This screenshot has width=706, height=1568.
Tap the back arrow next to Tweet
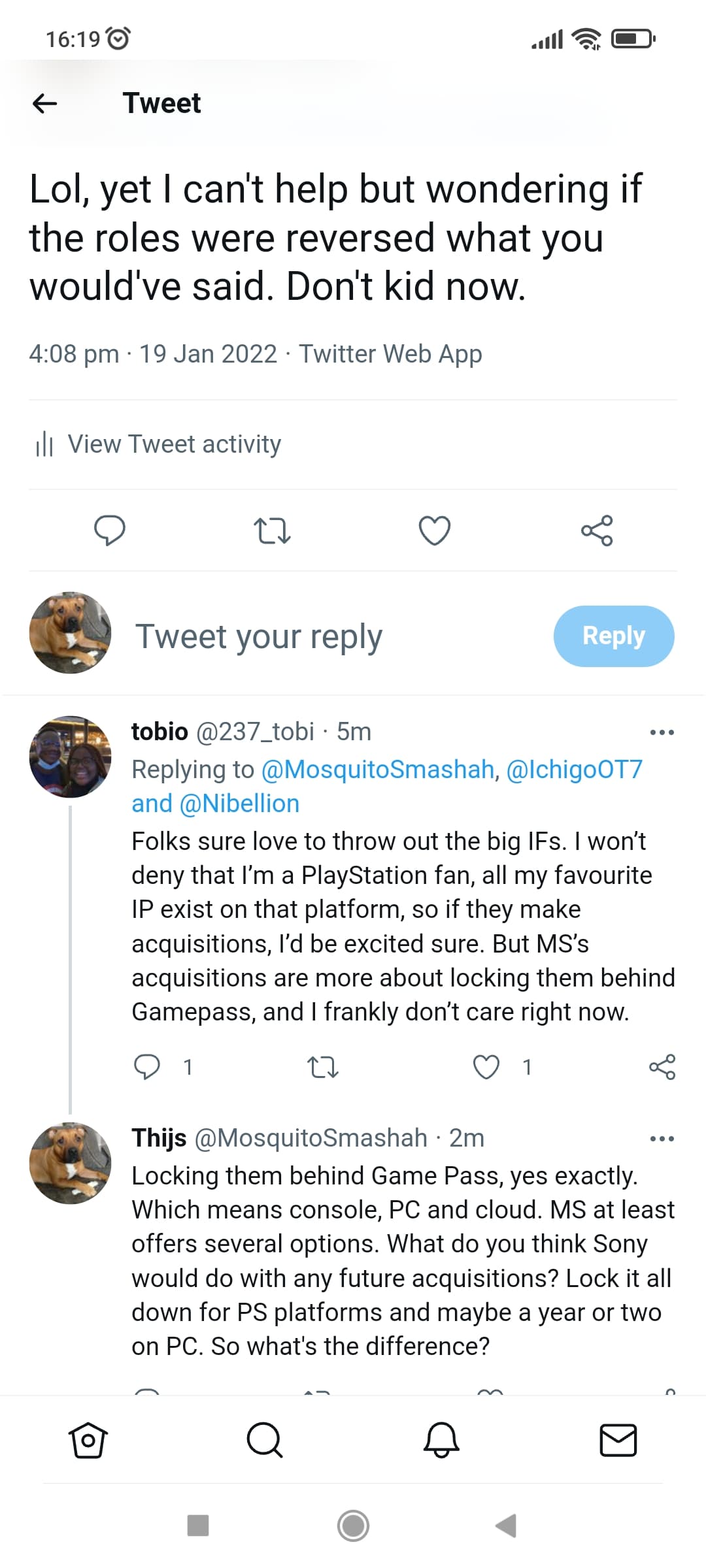click(44, 103)
